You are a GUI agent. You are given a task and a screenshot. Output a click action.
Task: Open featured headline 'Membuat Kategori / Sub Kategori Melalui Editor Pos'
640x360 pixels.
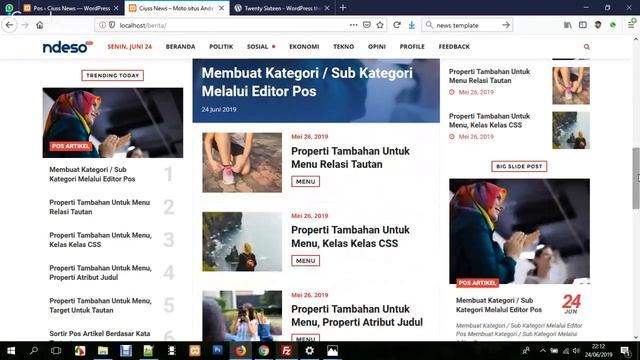(x=307, y=82)
